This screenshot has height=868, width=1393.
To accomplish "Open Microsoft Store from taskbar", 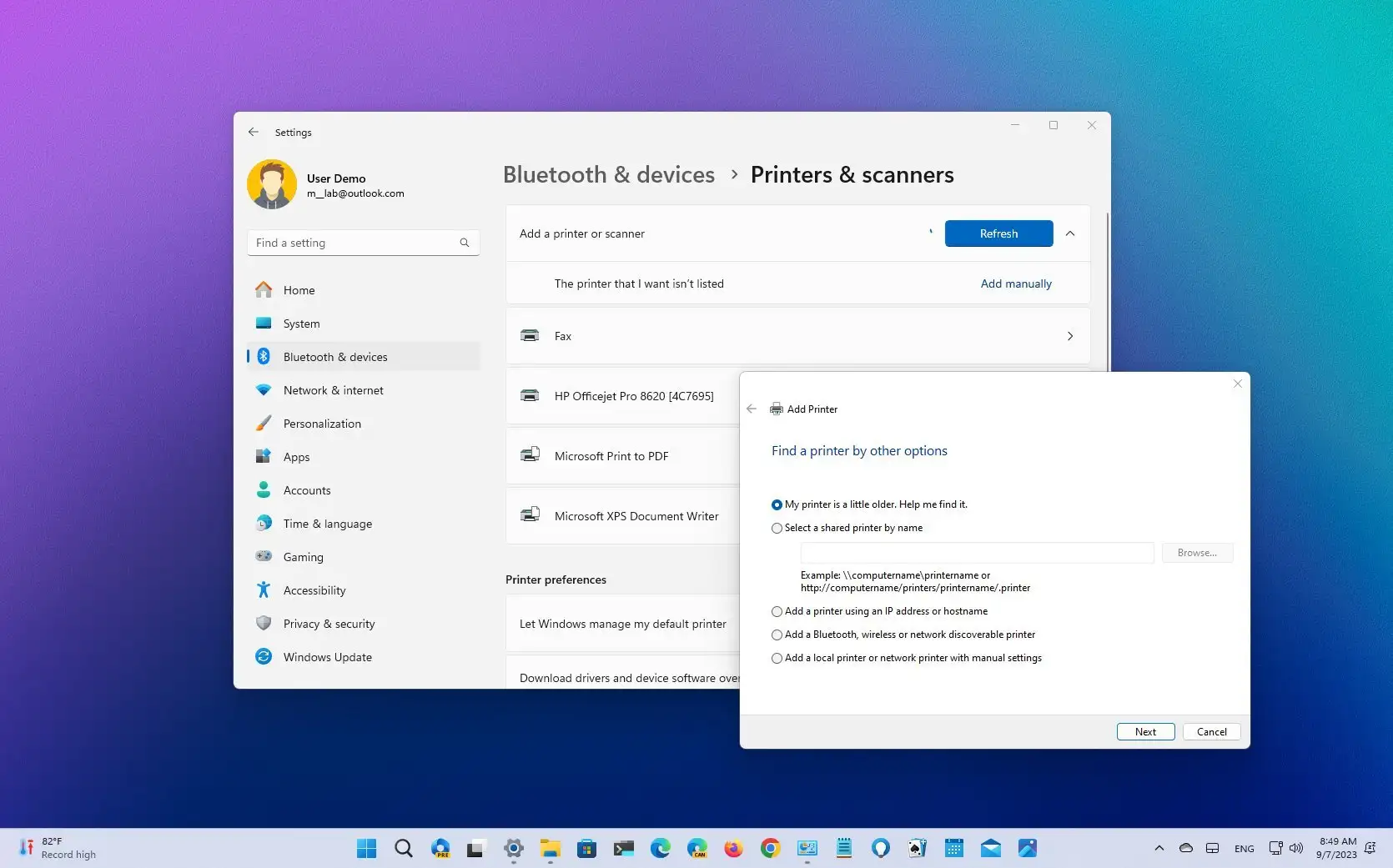I will click(x=587, y=848).
